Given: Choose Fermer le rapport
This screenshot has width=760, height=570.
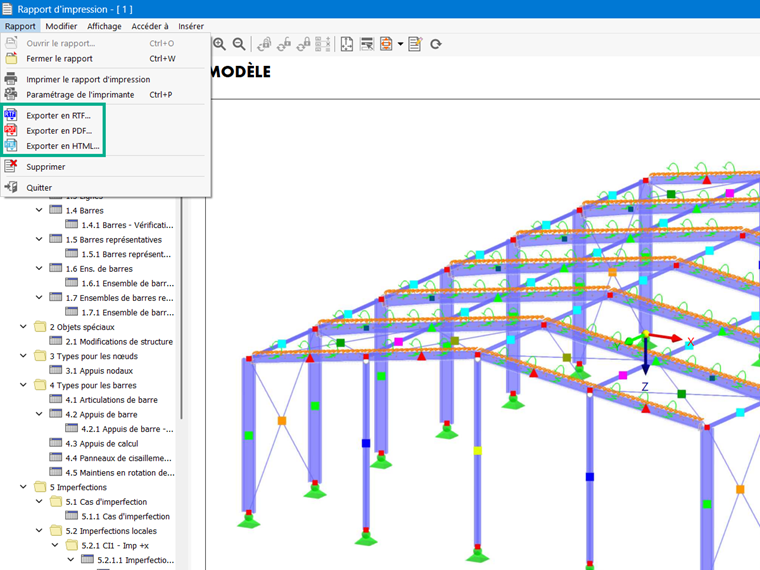Looking at the screenshot, I should [106, 59].
